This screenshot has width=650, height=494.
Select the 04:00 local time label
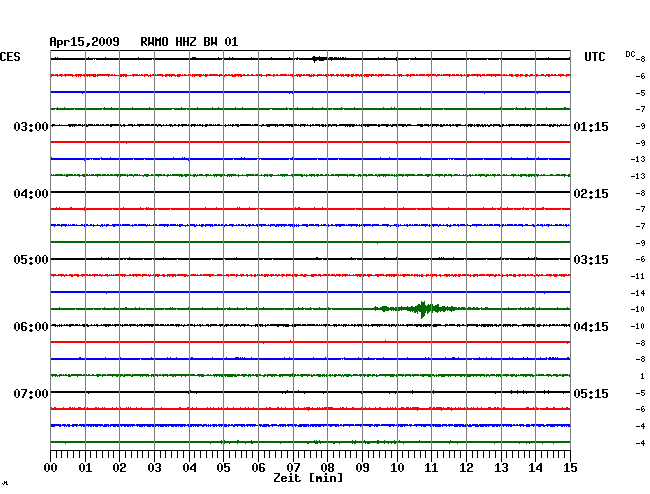click(31, 194)
